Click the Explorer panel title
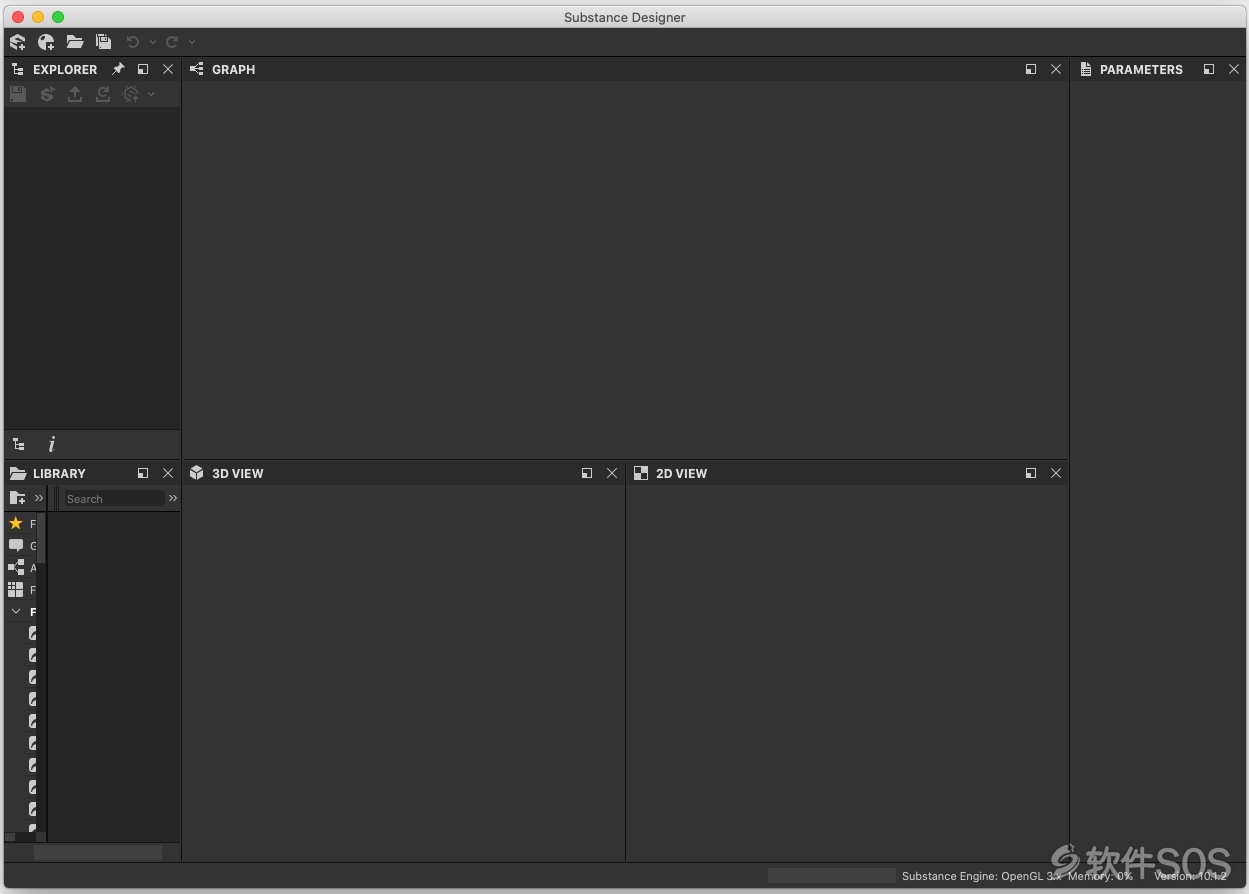The image size is (1249, 894). point(65,69)
